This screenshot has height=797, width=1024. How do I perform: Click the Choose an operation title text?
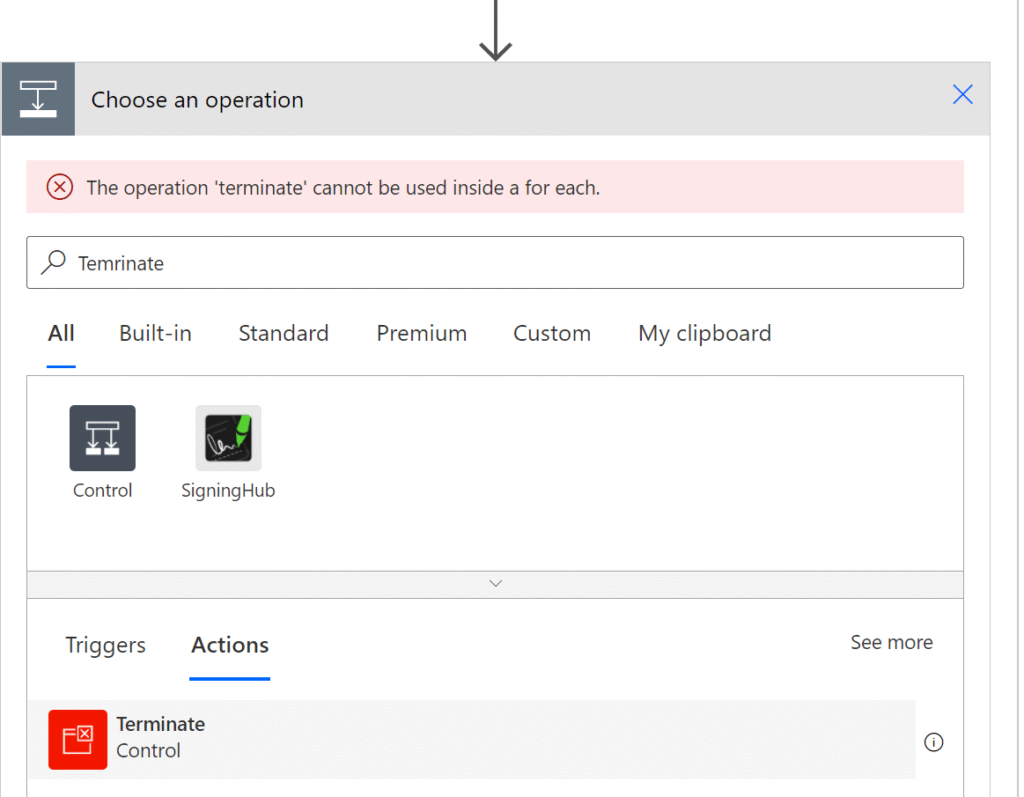coord(197,100)
